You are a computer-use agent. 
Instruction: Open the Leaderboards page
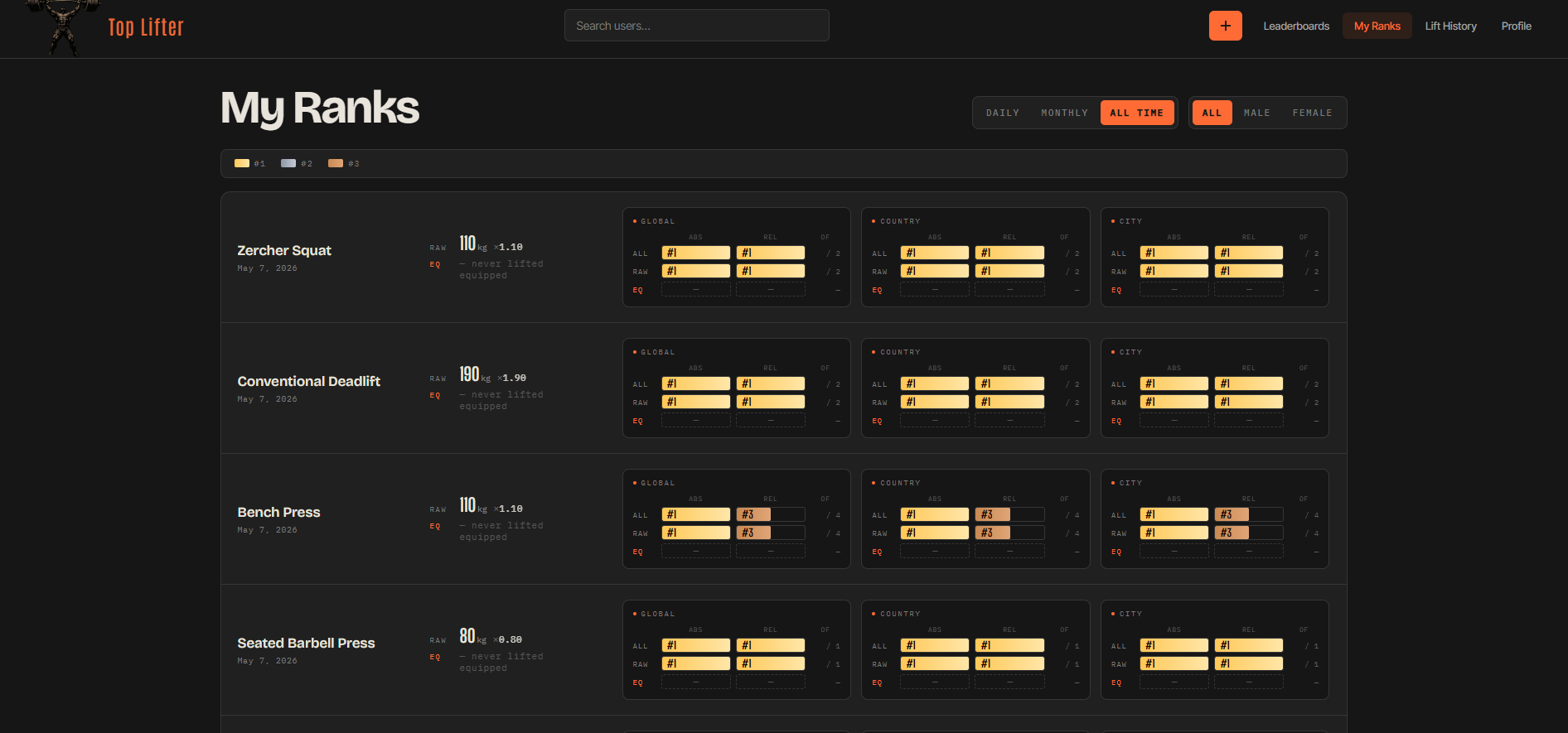point(1296,27)
